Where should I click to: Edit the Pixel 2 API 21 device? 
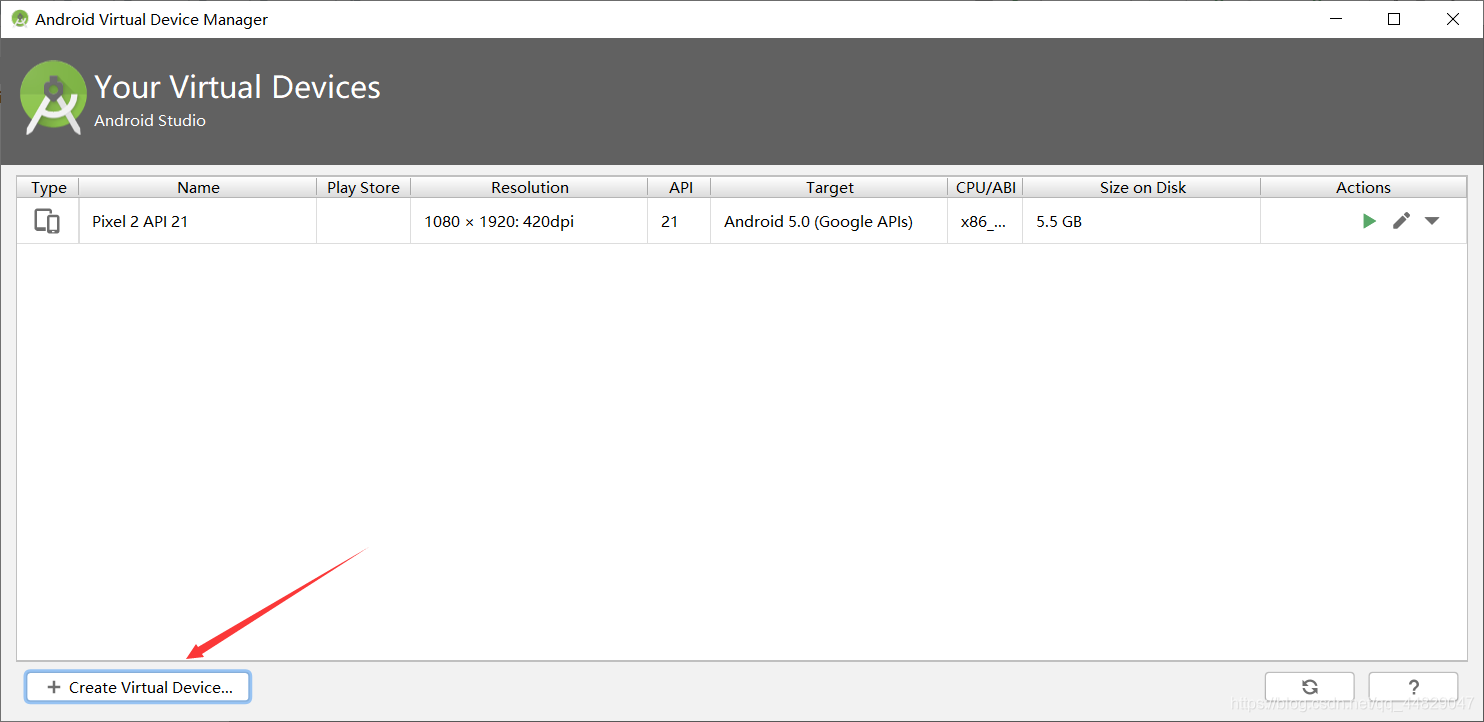coord(1401,221)
